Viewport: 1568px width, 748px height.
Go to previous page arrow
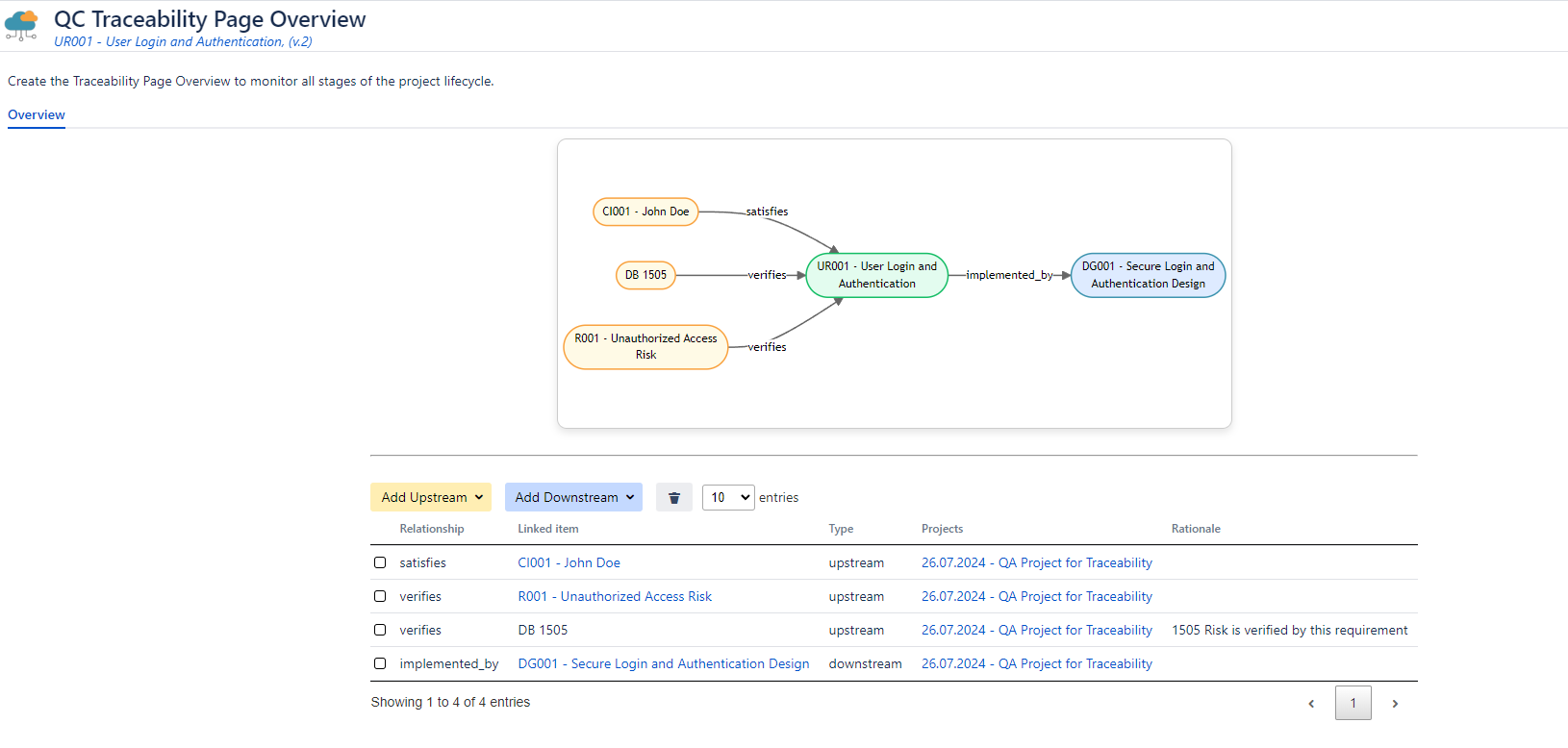point(1310,704)
